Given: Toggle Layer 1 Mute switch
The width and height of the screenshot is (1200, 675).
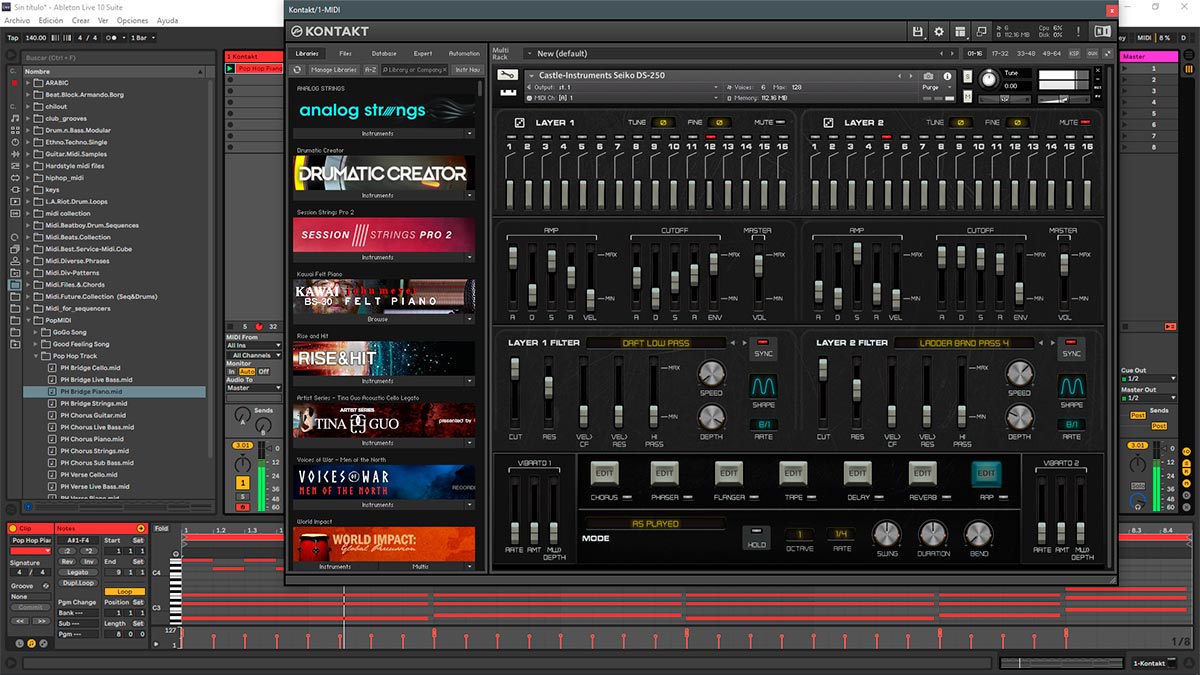Looking at the screenshot, I should pos(779,123).
